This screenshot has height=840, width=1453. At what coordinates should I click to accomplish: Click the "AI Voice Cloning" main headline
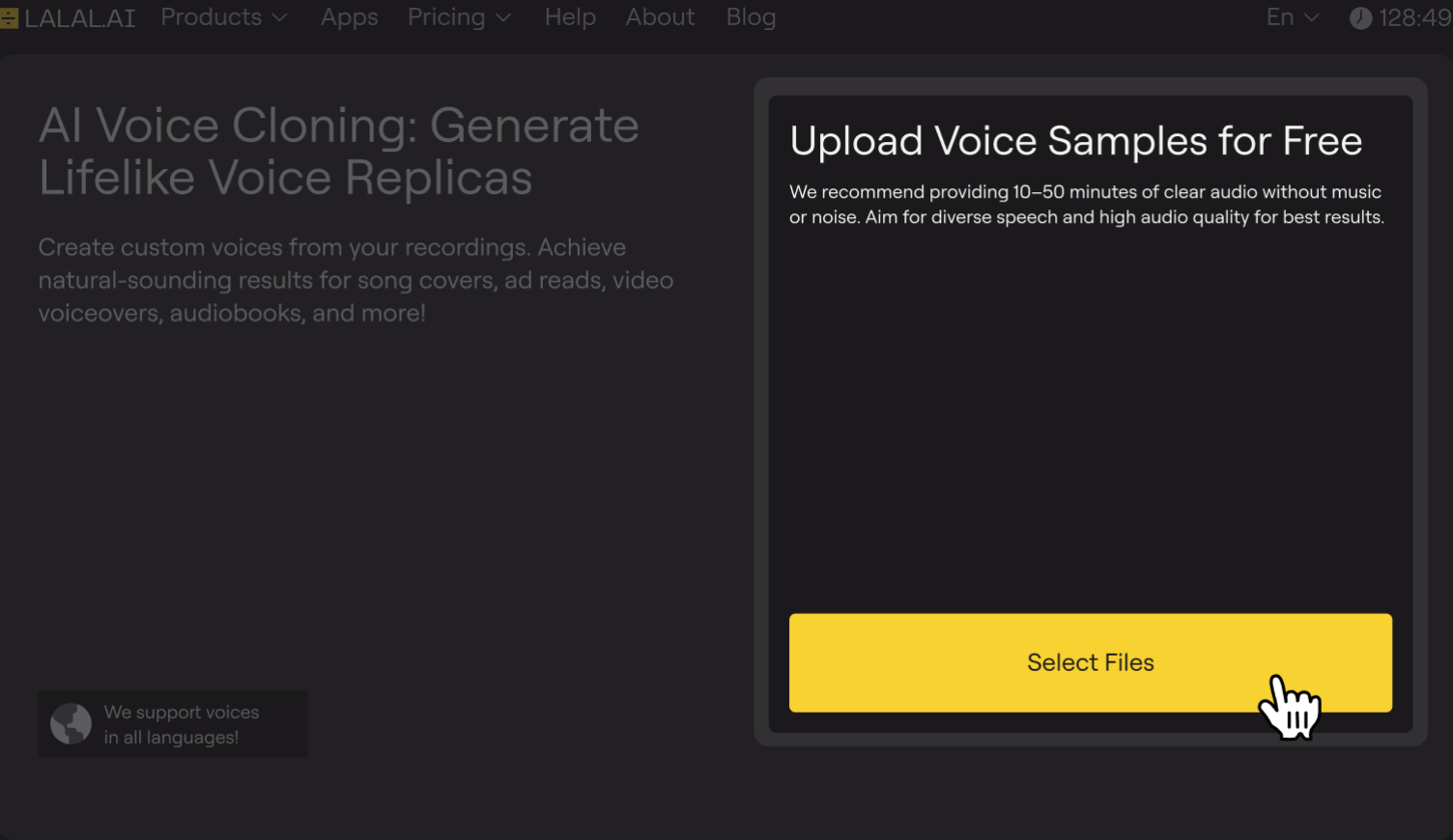click(338, 152)
